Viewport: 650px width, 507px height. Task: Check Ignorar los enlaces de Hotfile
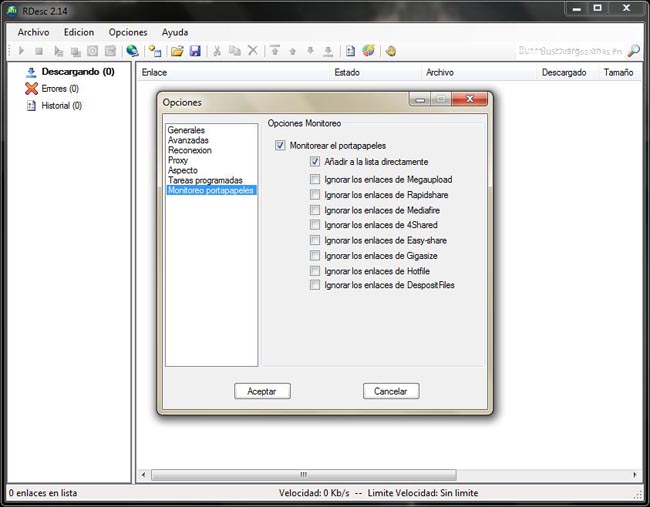click(315, 271)
